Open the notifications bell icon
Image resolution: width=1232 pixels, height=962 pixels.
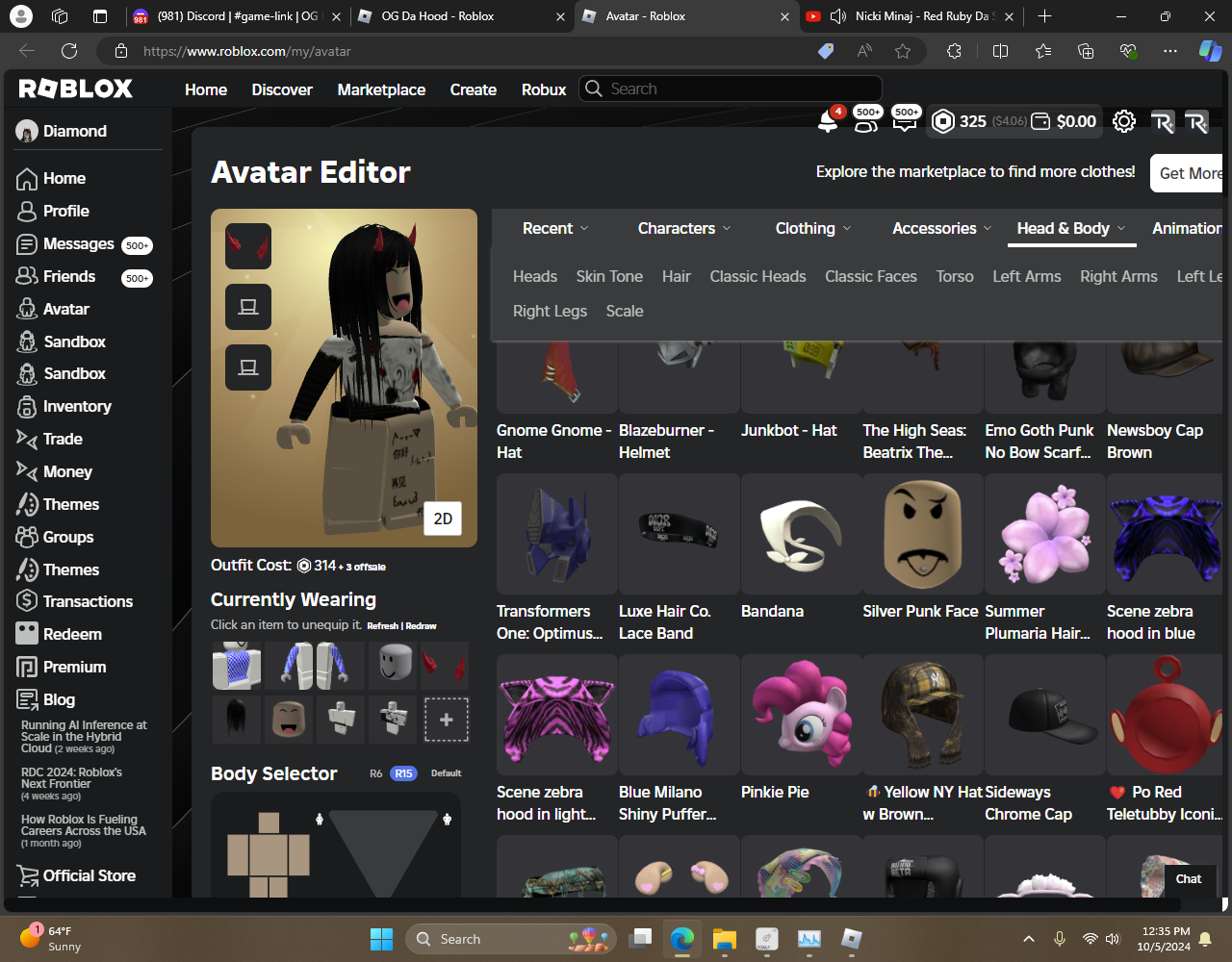click(827, 121)
